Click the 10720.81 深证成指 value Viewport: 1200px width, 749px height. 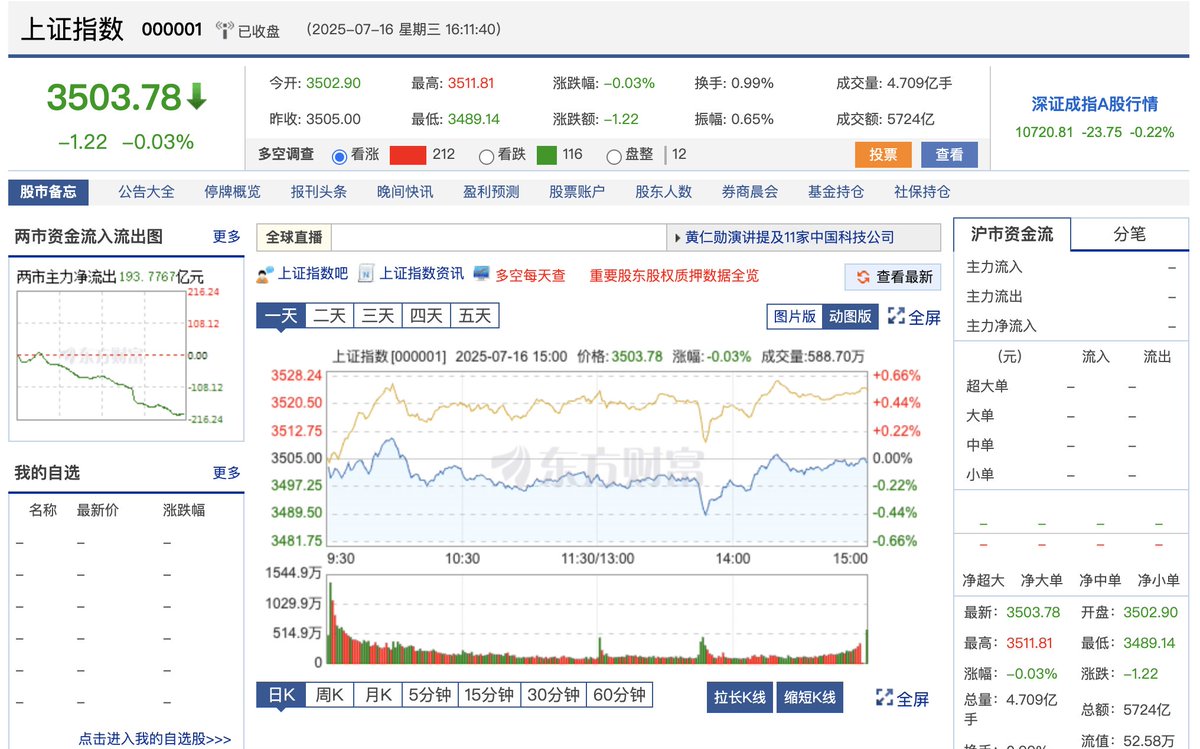pyautogui.click(x=1044, y=132)
